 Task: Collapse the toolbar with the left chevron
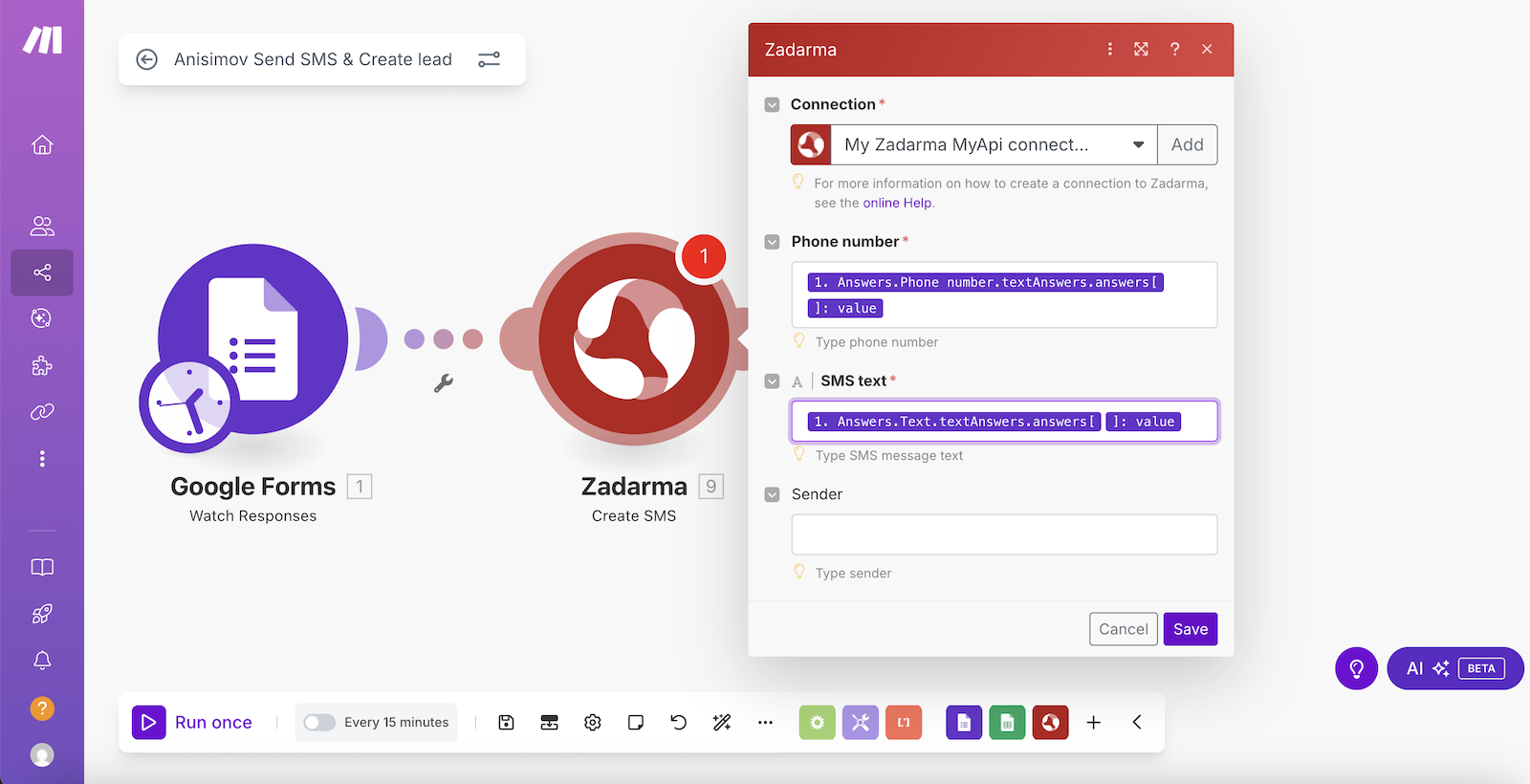click(x=1137, y=723)
